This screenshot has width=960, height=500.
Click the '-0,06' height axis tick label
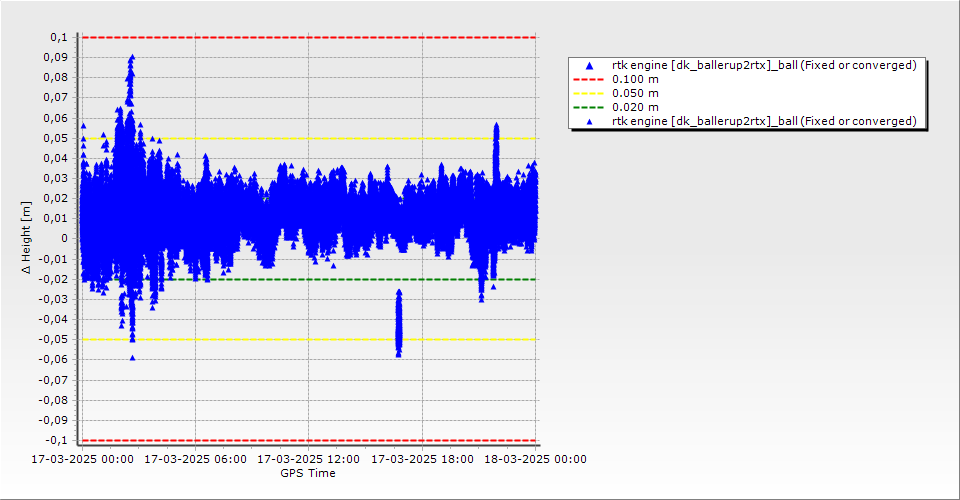54,359
